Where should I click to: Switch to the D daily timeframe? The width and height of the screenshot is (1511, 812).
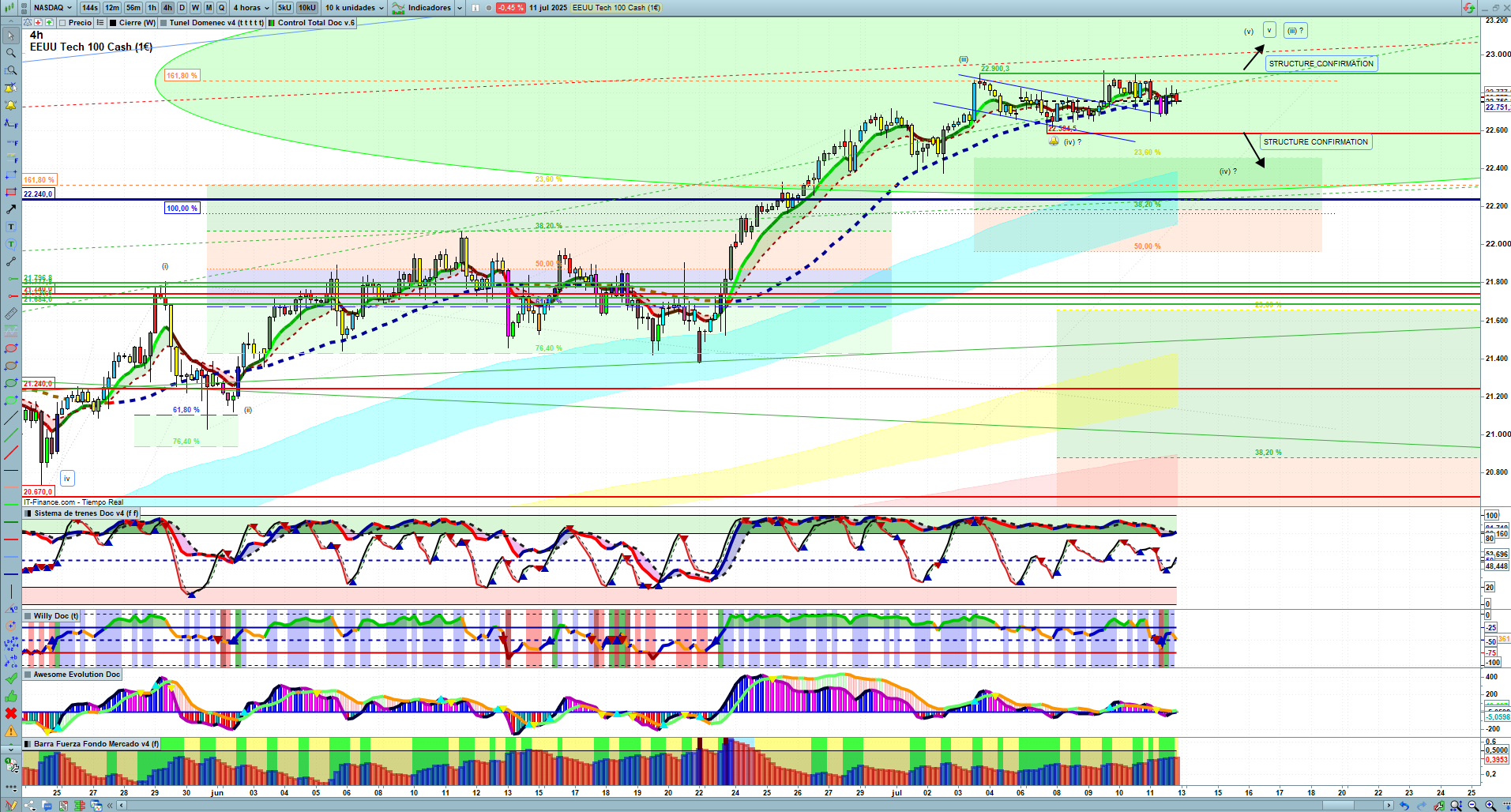tap(182, 8)
